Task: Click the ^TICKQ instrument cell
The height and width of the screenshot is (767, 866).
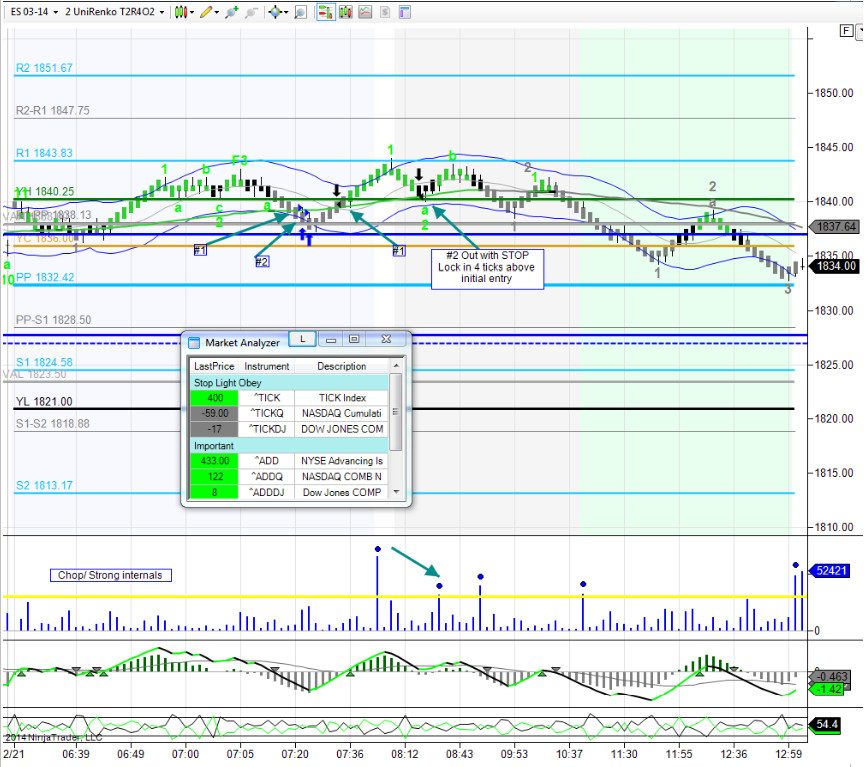Action: [266, 413]
